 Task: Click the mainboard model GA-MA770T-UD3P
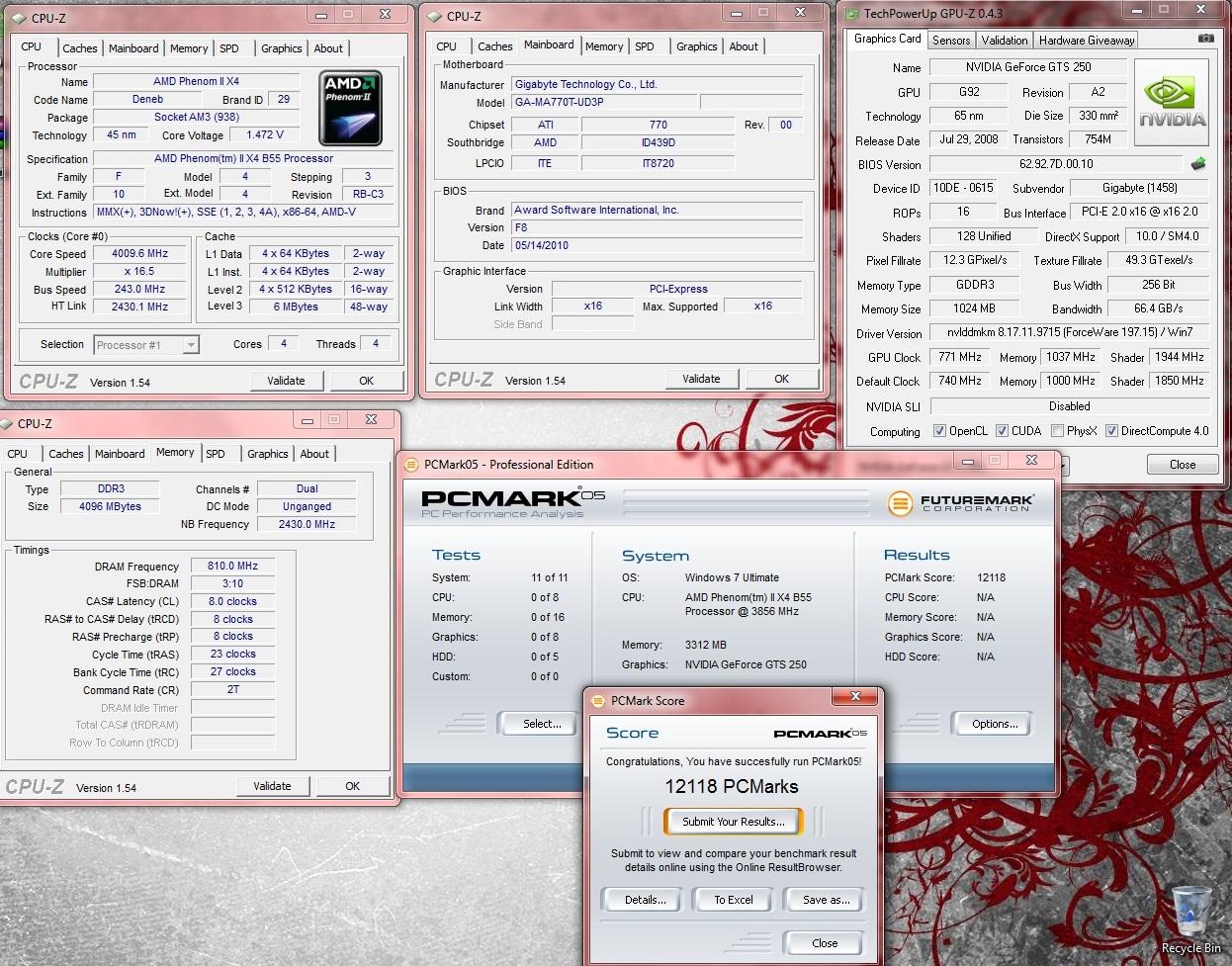point(605,102)
